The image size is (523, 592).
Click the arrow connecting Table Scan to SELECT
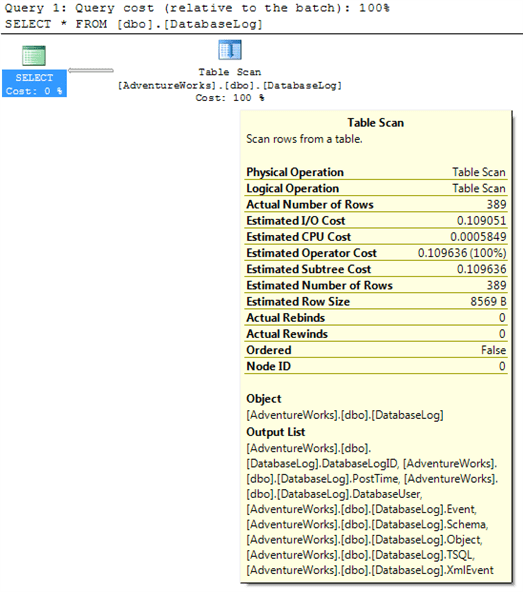(x=91, y=70)
